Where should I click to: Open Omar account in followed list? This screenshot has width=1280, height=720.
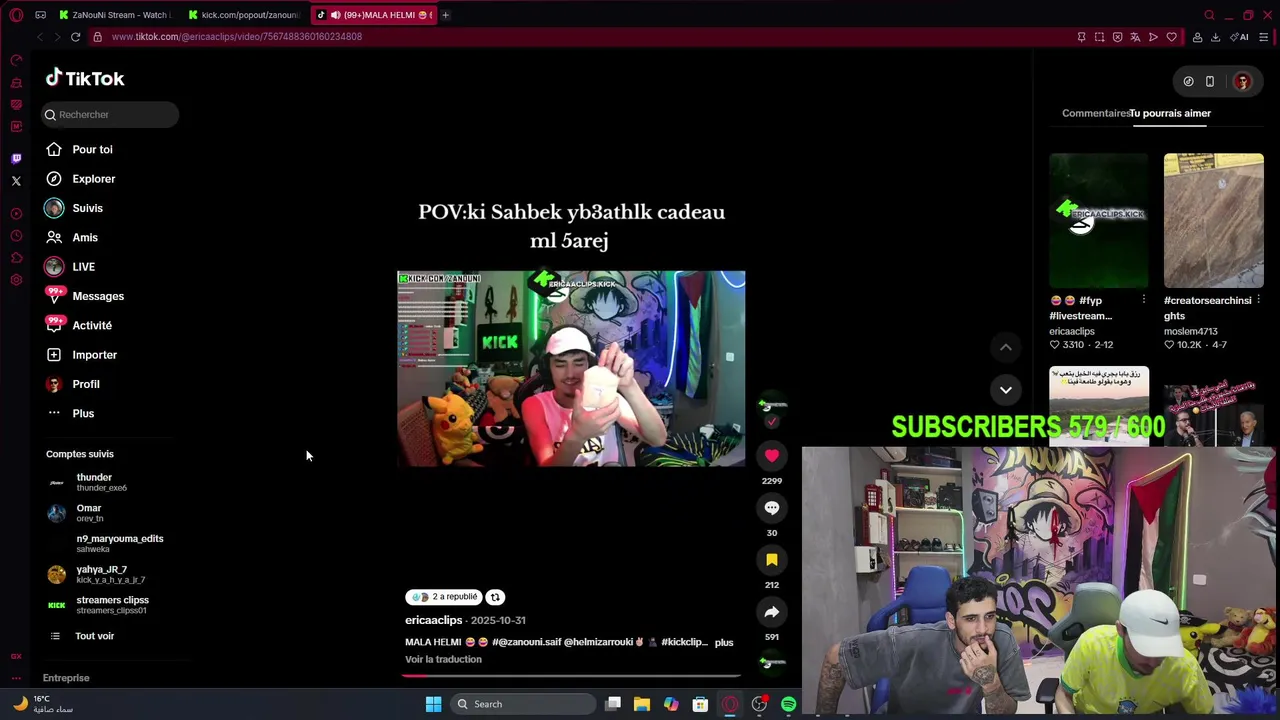pos(89,513)
